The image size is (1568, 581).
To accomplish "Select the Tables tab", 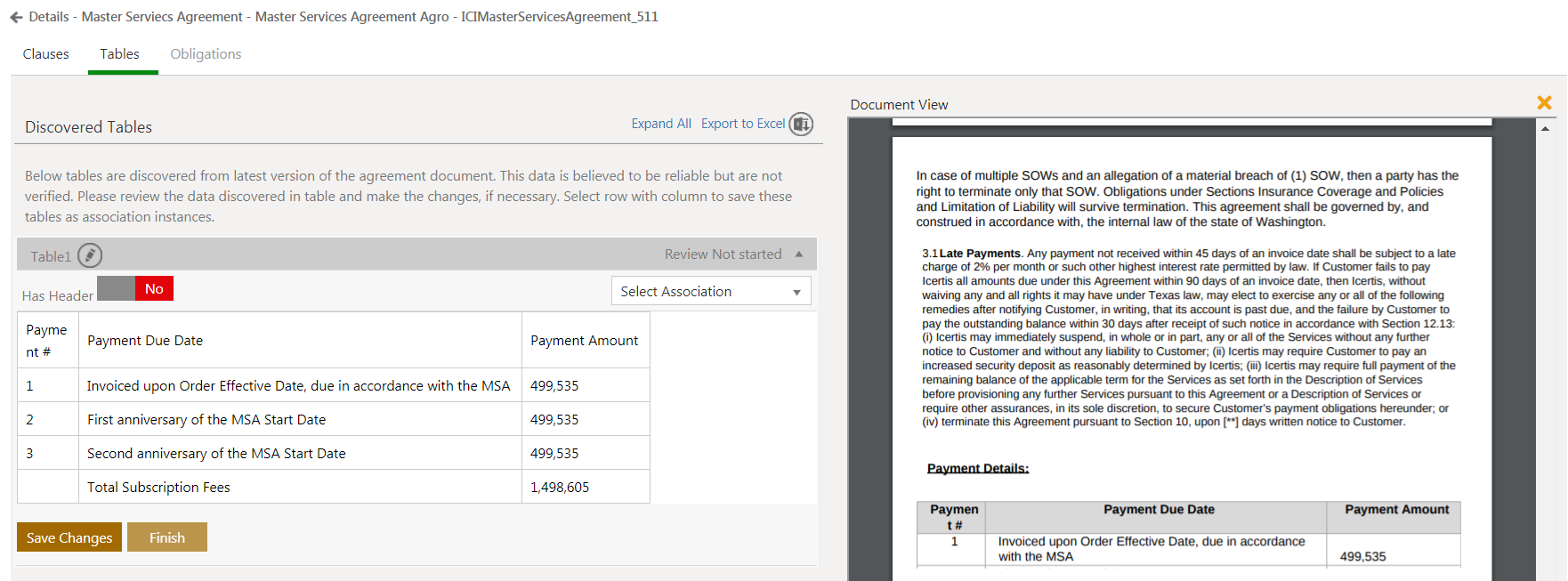I will coord(119,54).
